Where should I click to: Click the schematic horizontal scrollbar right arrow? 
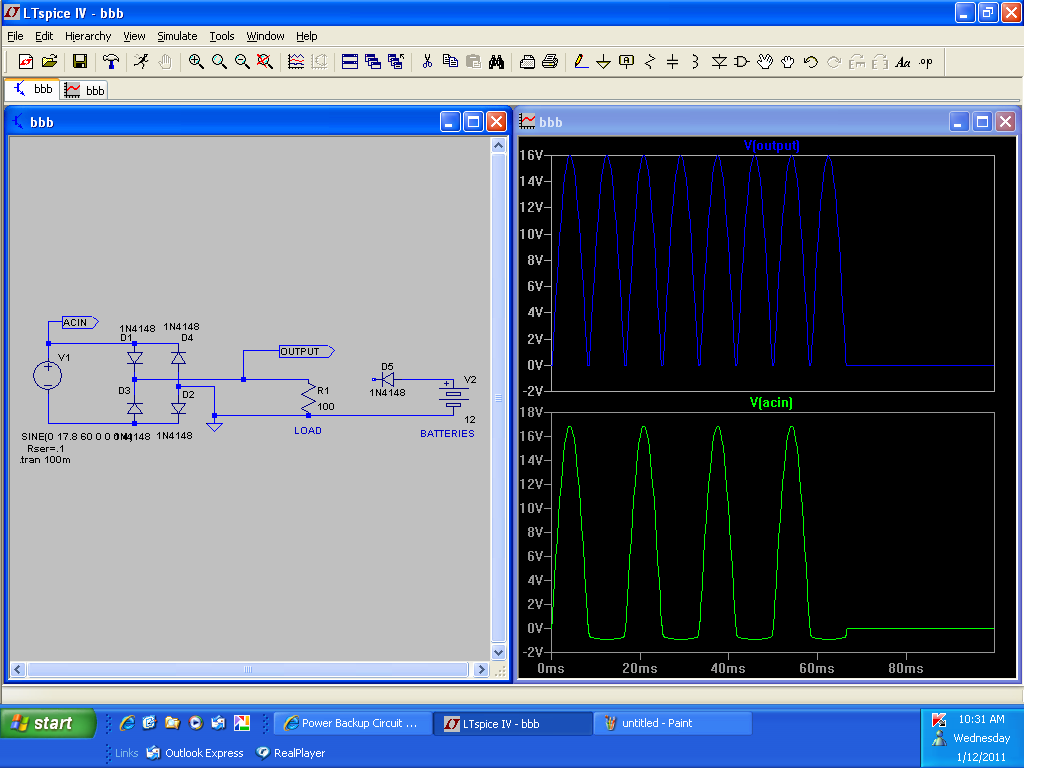click(x=482, y=670)
